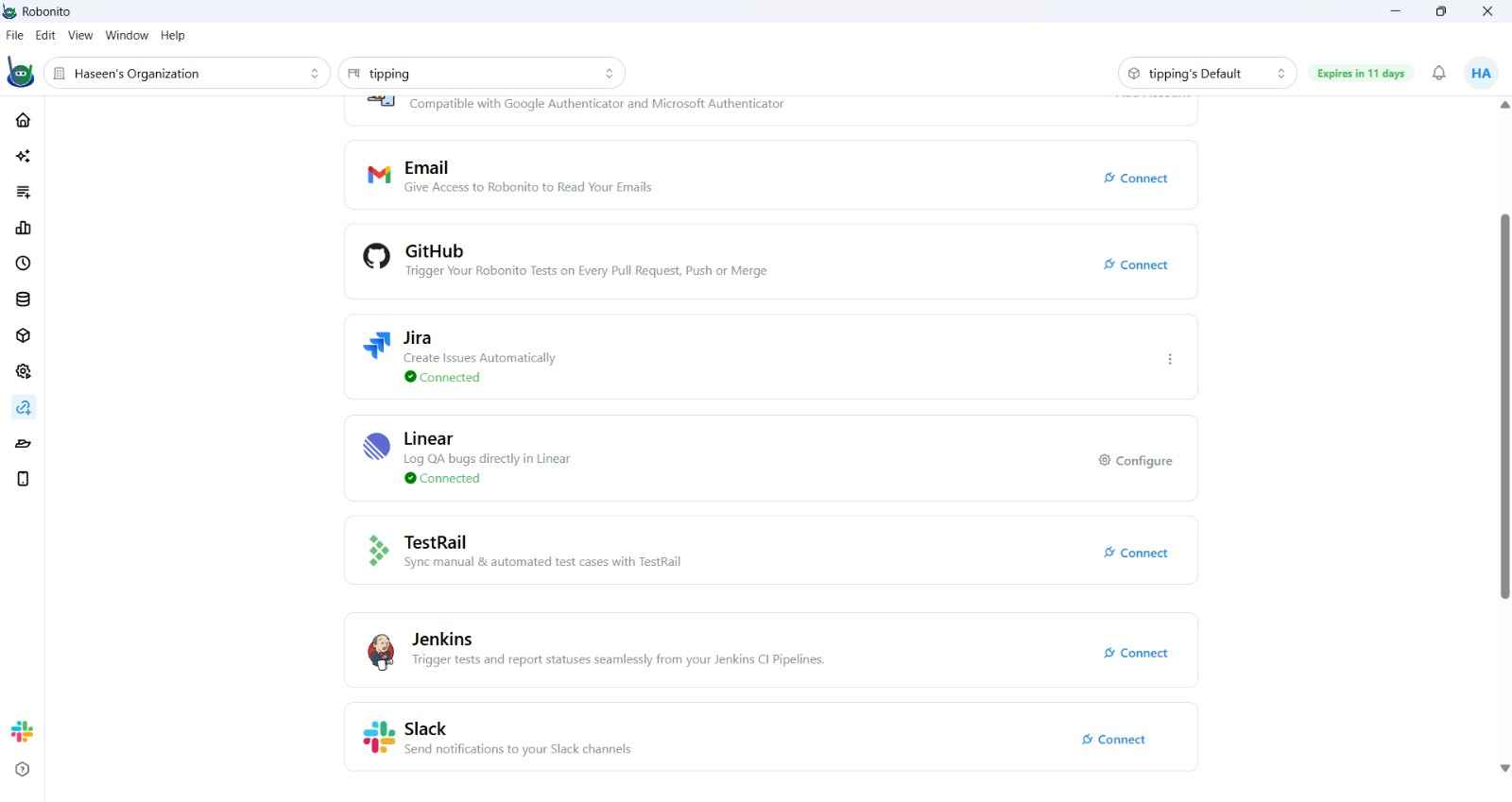Viewport: 1512px width, 802px height.
Task: Configure the Linear integration
Action: [1135, 460]
